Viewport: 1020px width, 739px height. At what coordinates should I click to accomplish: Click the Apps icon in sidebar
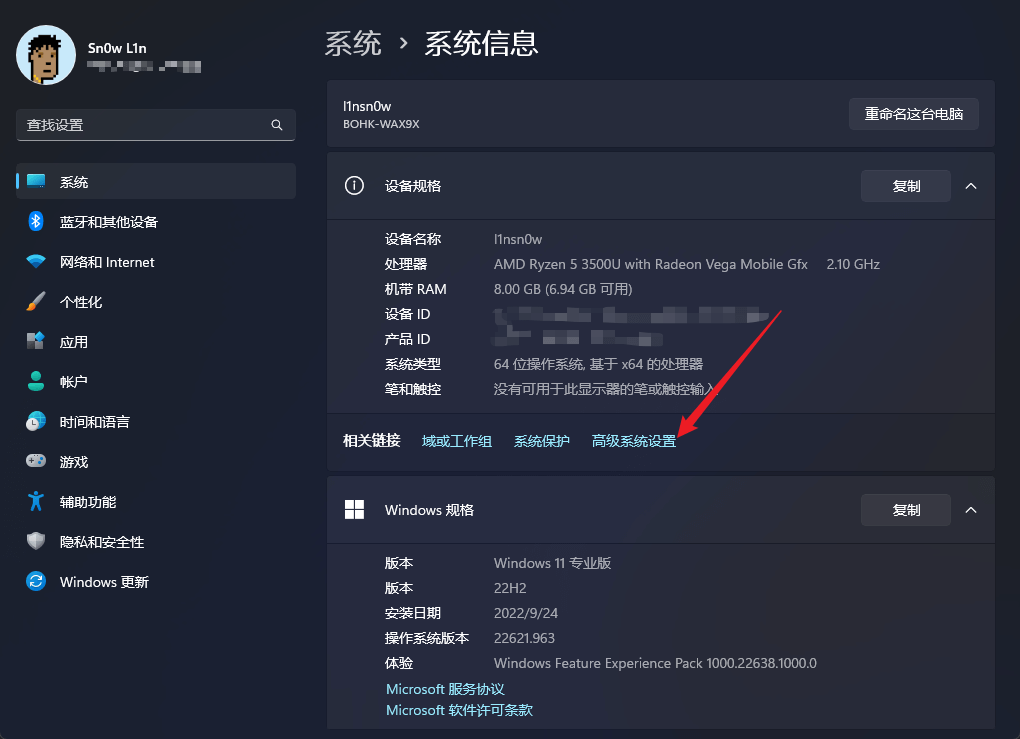(36, 341)
